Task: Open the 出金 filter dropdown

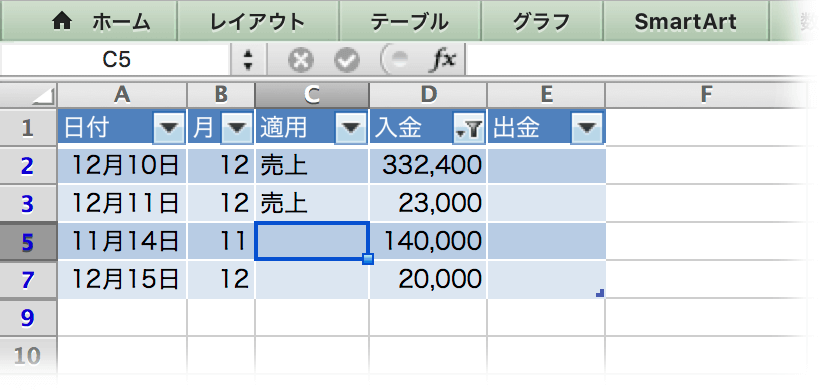Action: point(586,128)
